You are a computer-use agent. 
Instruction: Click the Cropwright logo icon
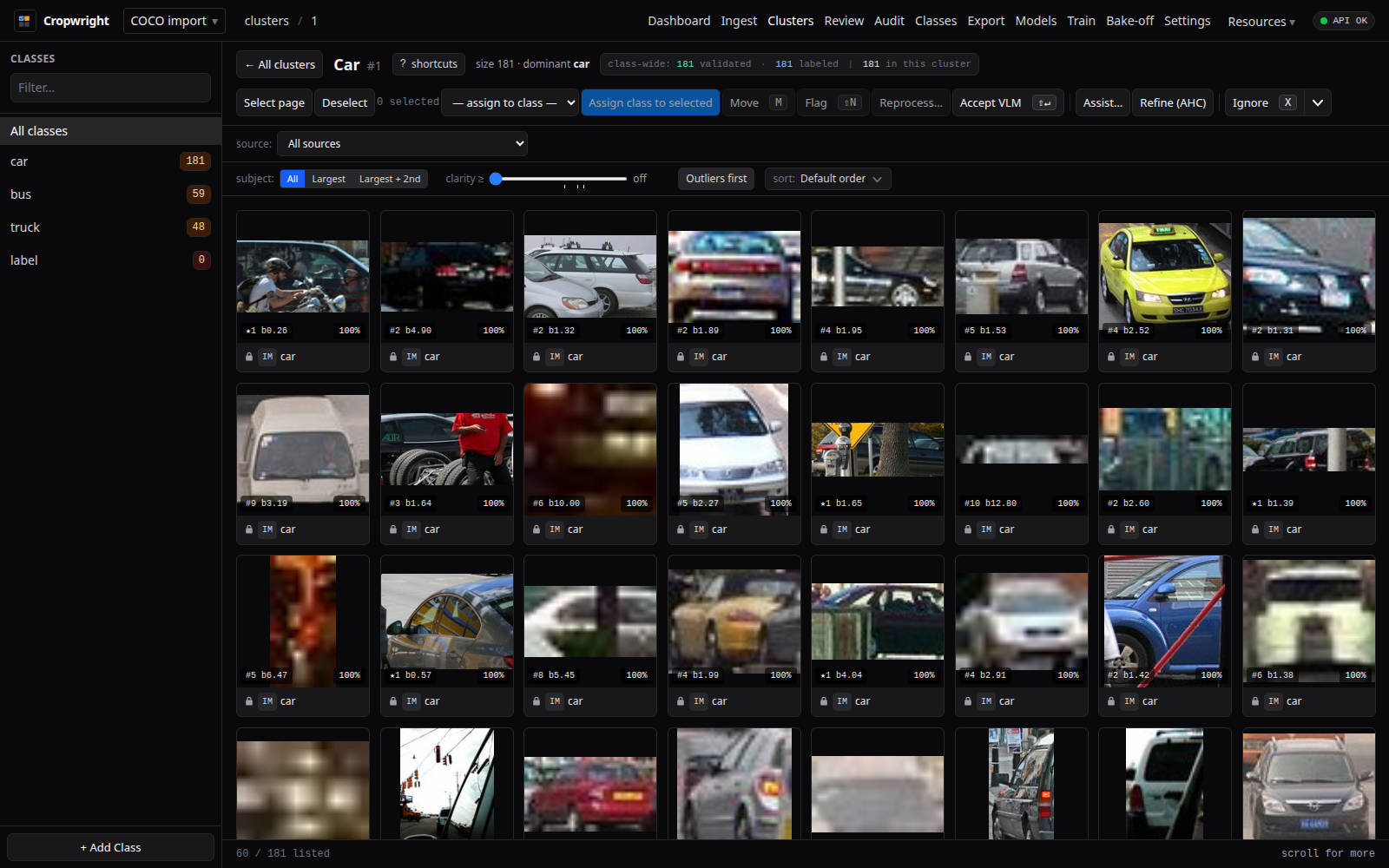pyautogui.click(x=24, y=21)
